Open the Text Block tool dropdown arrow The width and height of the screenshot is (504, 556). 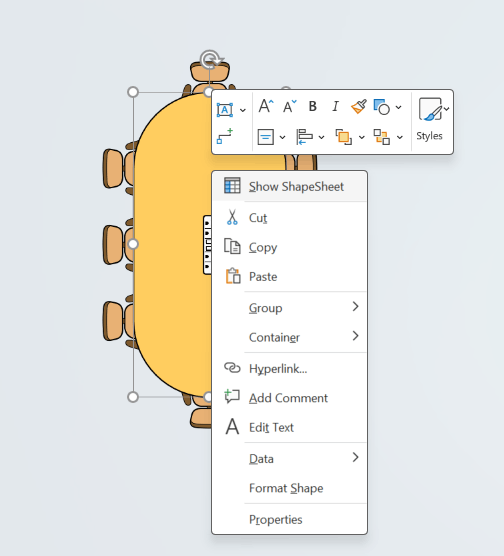coord(243,110)
